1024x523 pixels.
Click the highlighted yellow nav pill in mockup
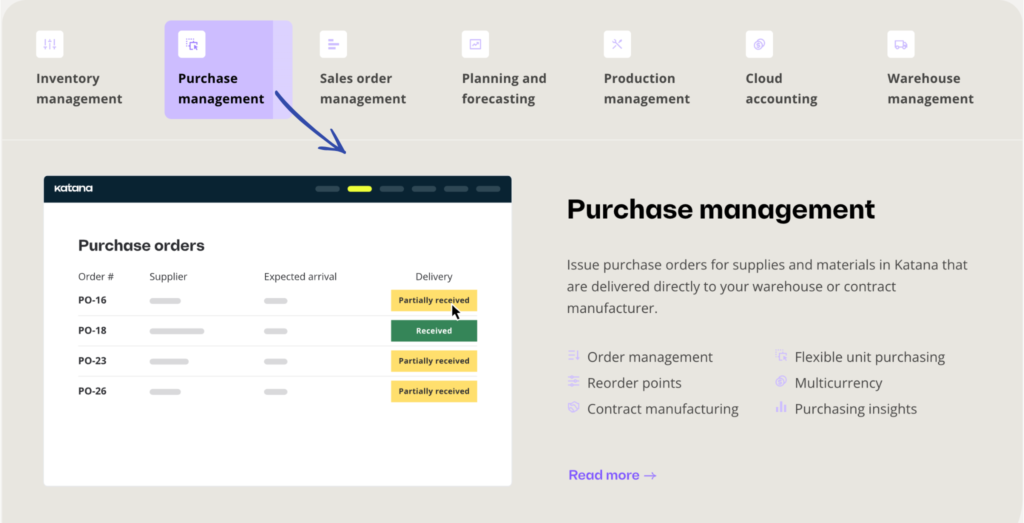(360, 189)
